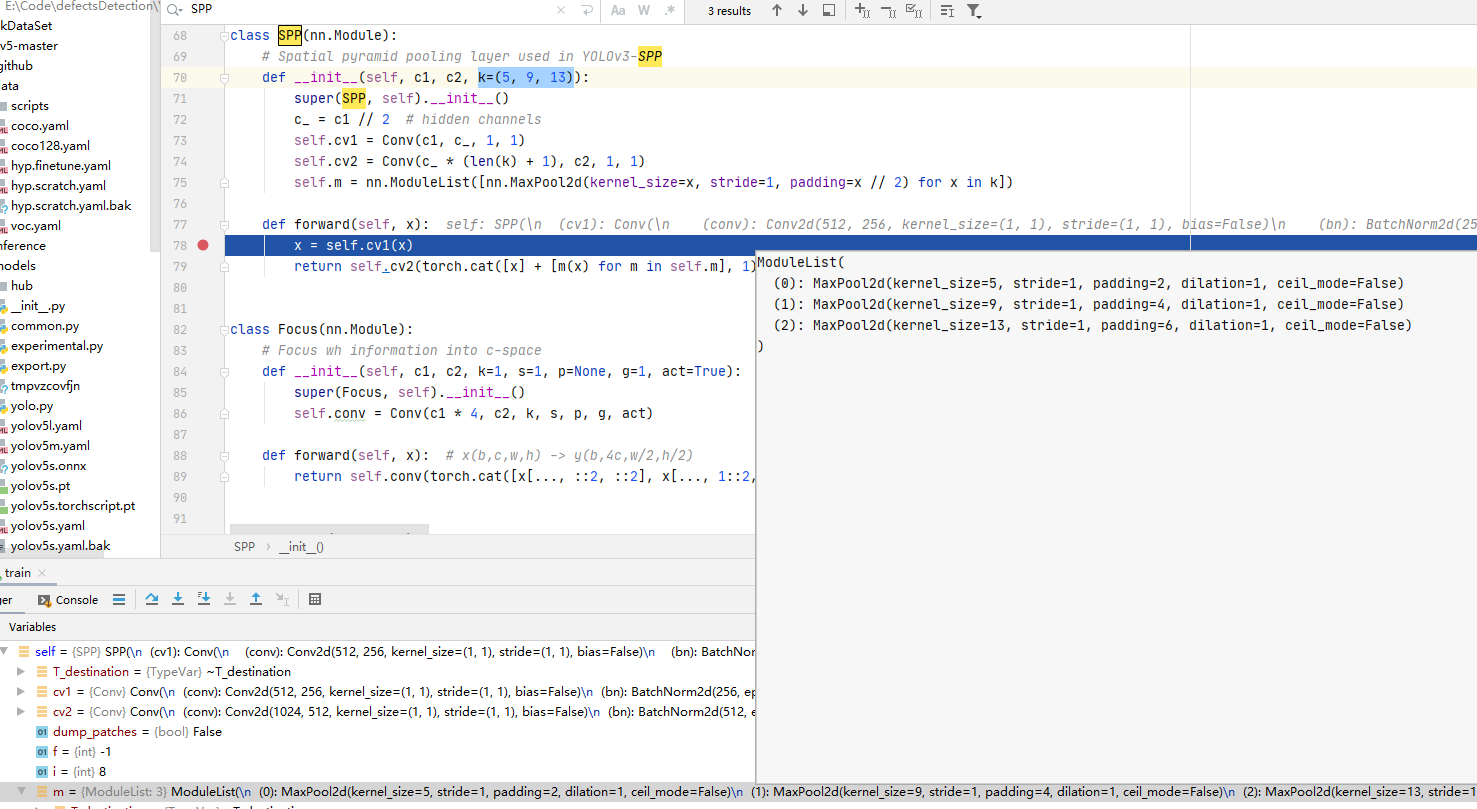The height and width of the screenshot is (809, 1477).
Task: Add selection for next occurrence
Action: click(x=862, y=10)
